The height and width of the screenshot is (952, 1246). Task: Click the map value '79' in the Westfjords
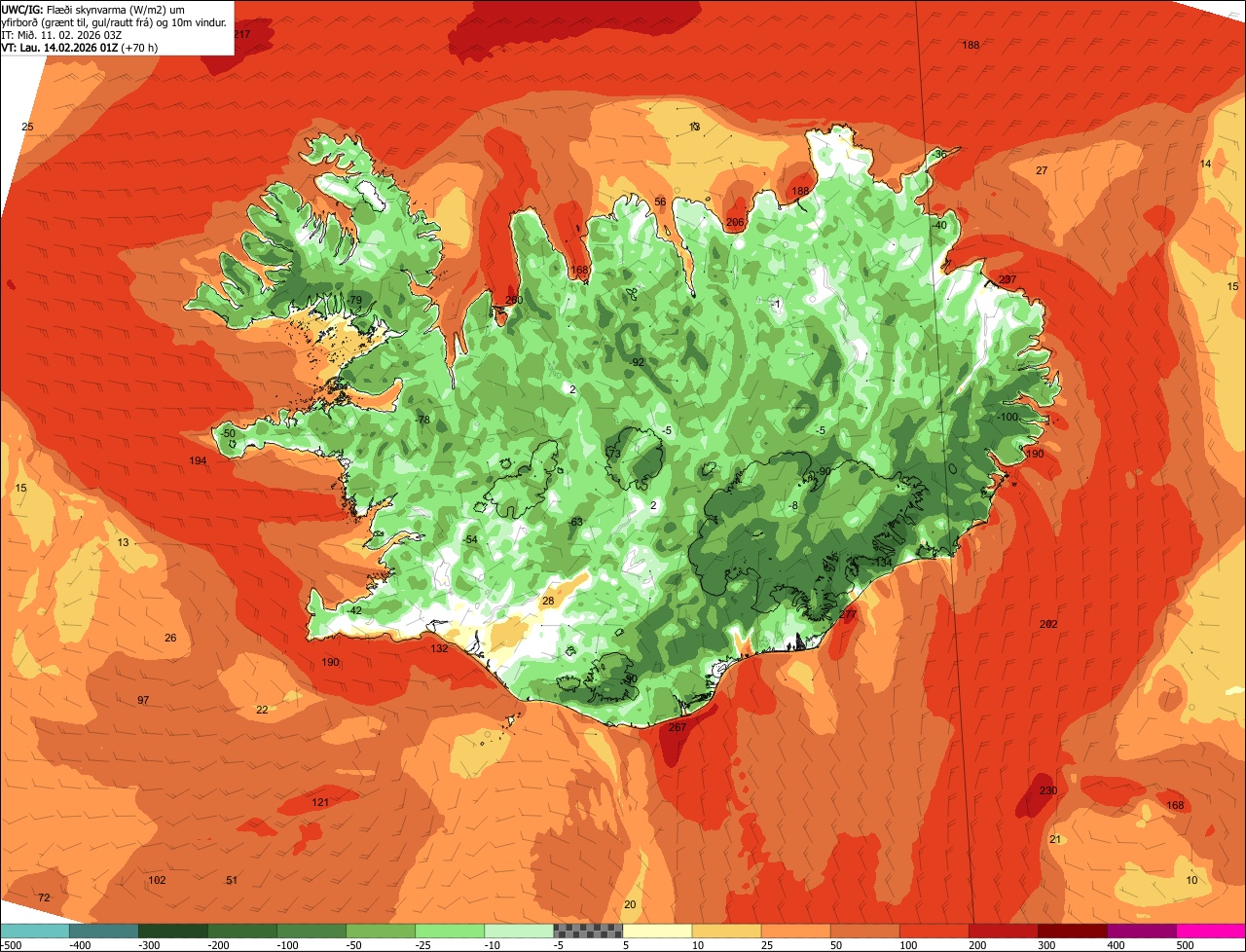pyautogui.click(x=355, y=300)
